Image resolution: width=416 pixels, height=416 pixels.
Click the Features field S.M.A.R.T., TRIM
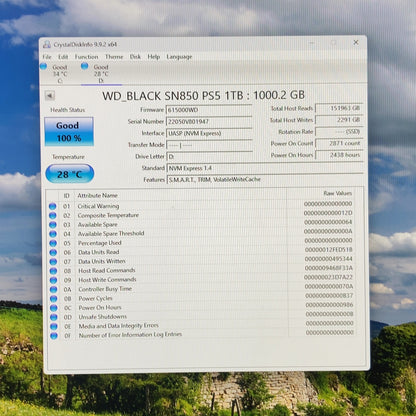point(265,179)
